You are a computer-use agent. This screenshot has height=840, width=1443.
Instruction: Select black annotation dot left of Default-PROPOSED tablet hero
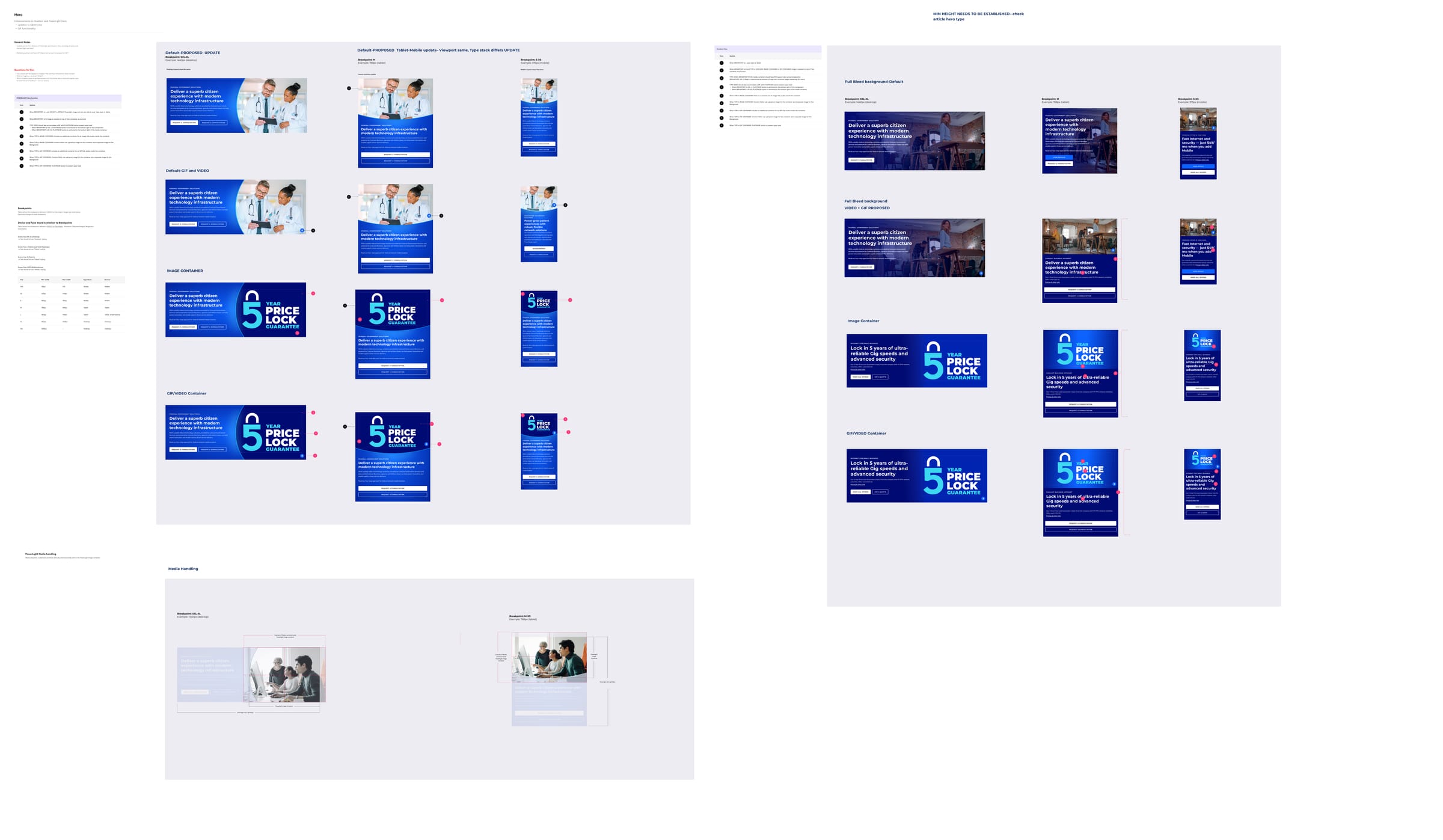pos(349,88)
